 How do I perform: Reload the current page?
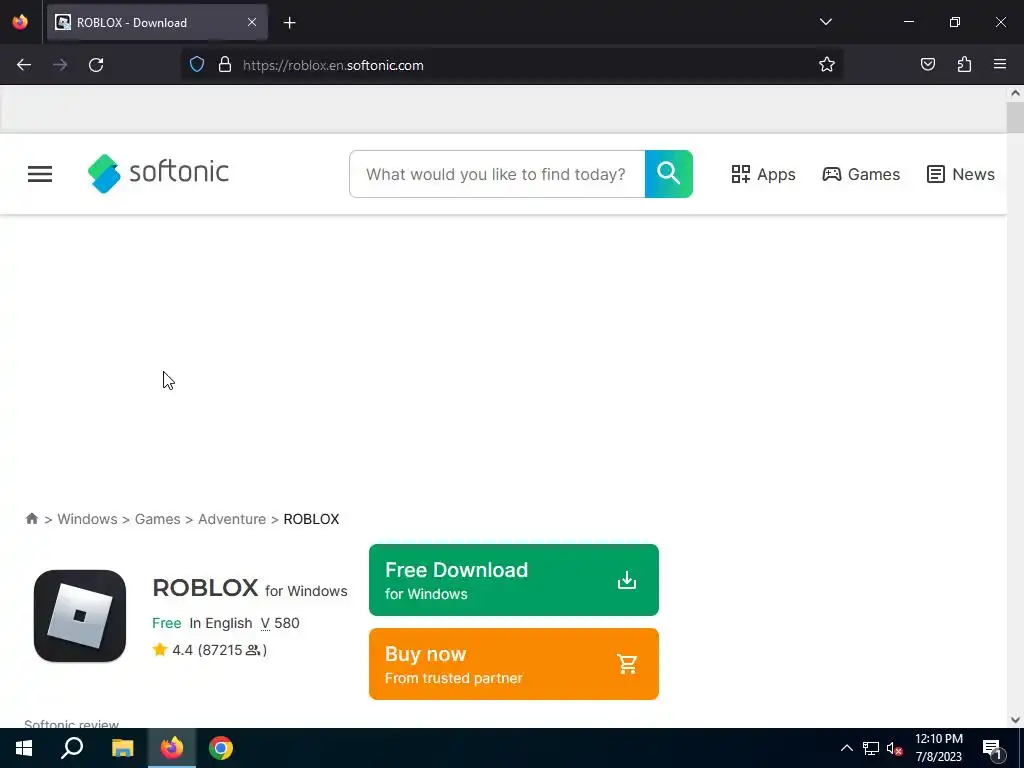tap(96, 65)
